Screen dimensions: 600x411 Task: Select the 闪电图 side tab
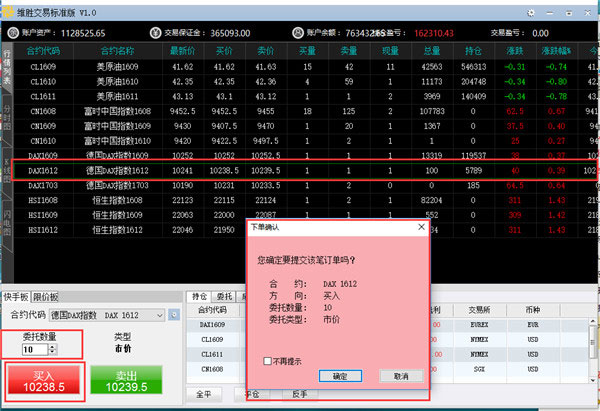(7, 222)
